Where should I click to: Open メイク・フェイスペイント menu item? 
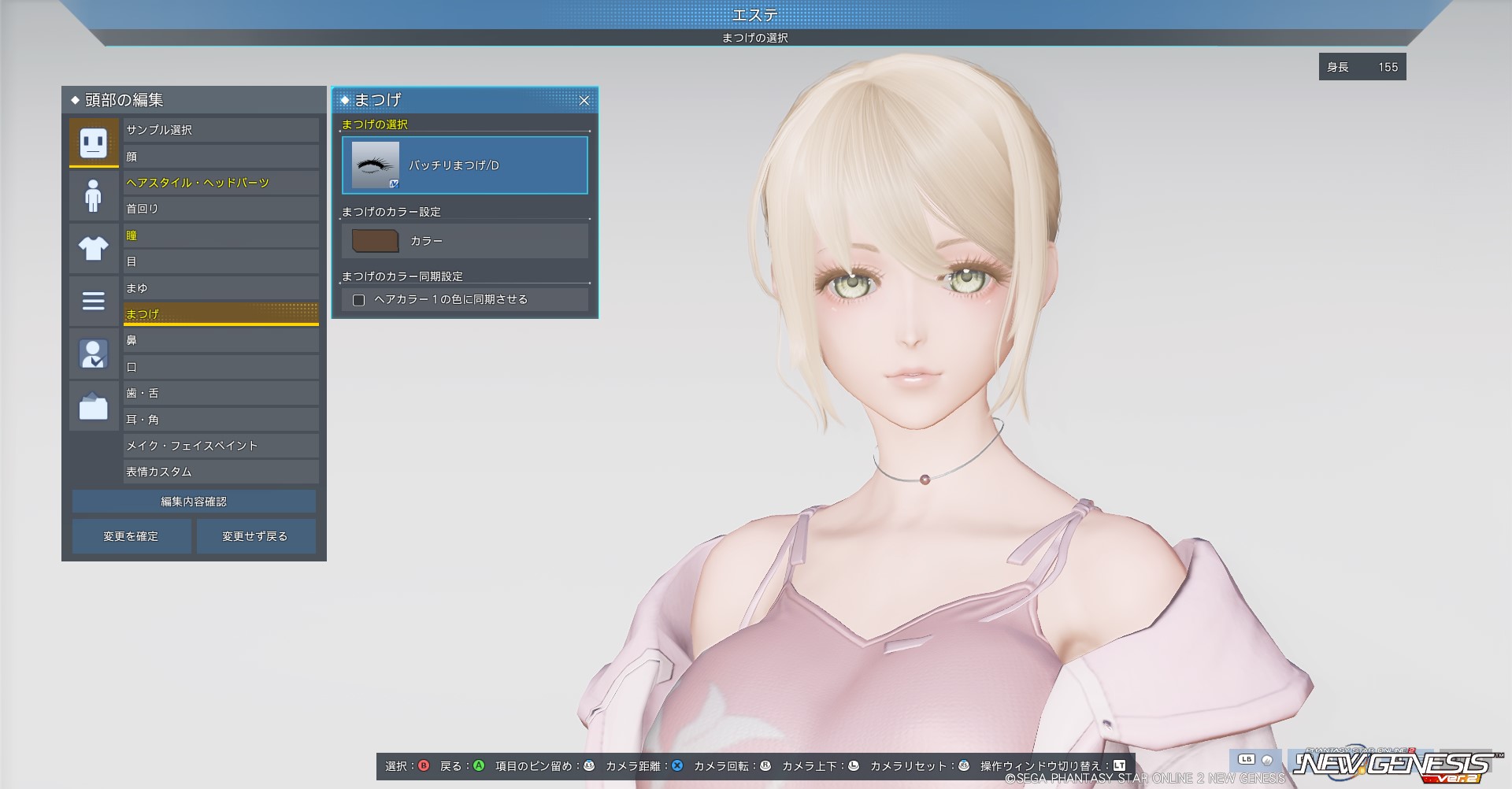coord(221,446)
